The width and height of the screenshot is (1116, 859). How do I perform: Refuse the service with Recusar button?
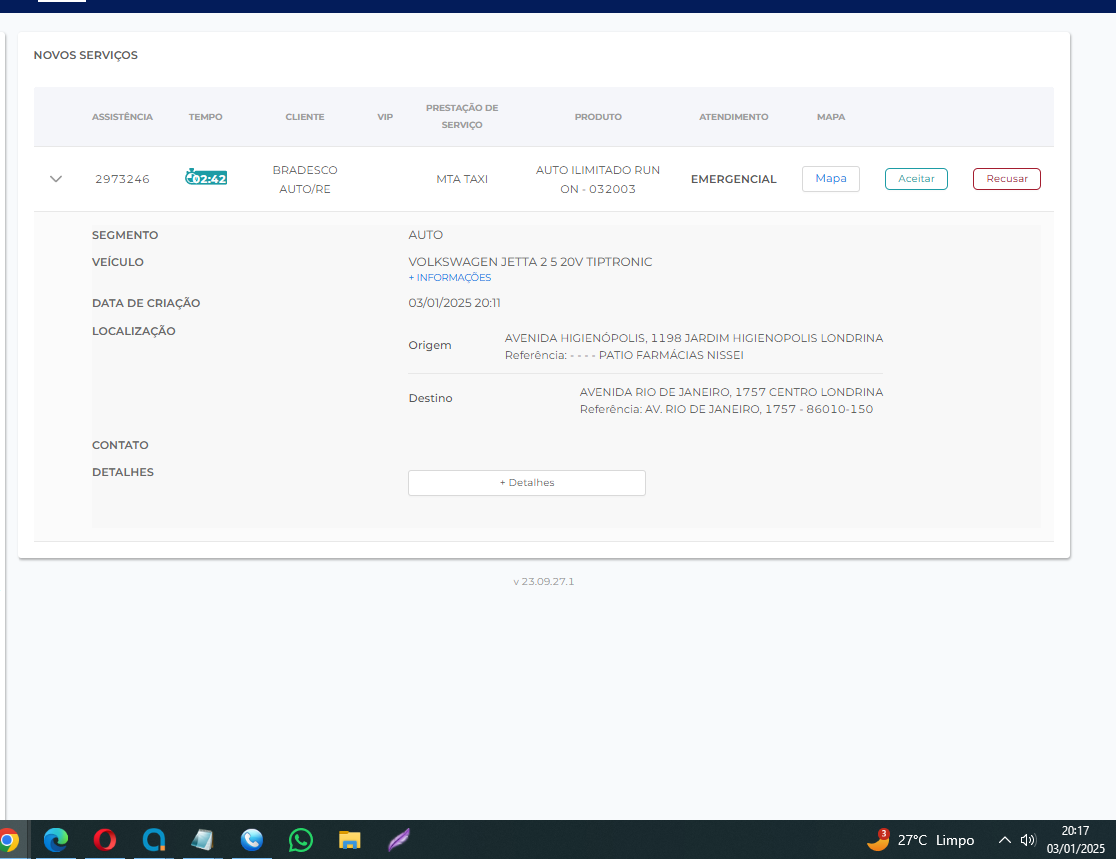pos(1006,179)
